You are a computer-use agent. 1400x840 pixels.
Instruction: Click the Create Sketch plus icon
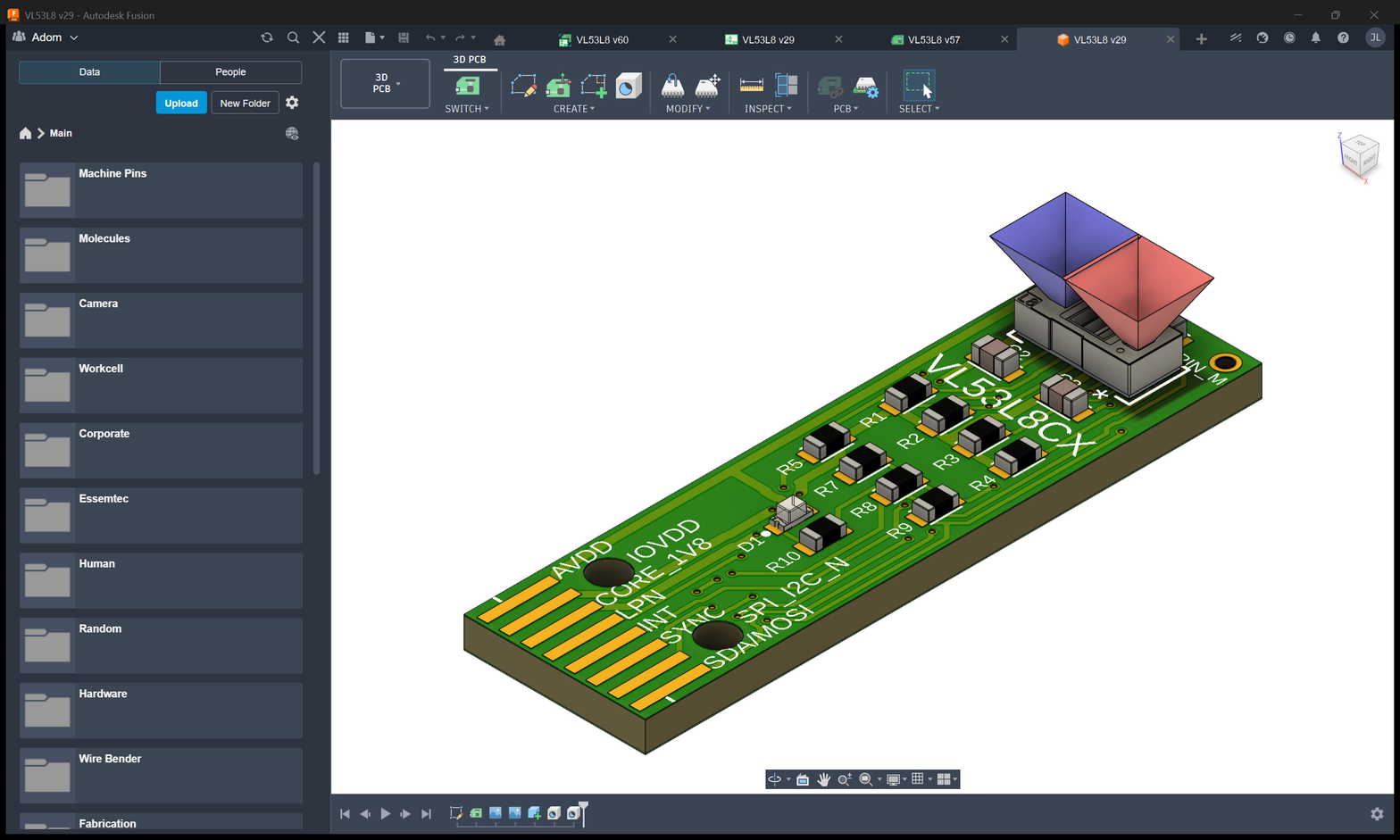point(594,86)
